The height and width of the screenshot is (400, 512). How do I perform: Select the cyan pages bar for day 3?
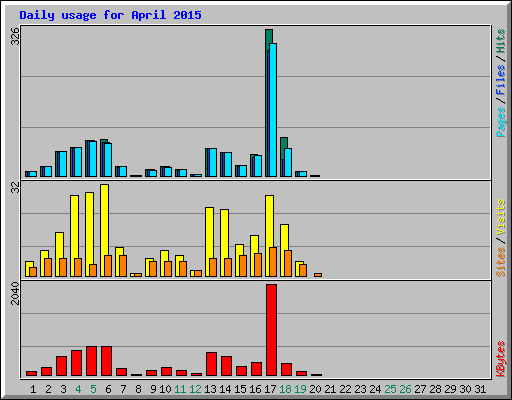63,164
